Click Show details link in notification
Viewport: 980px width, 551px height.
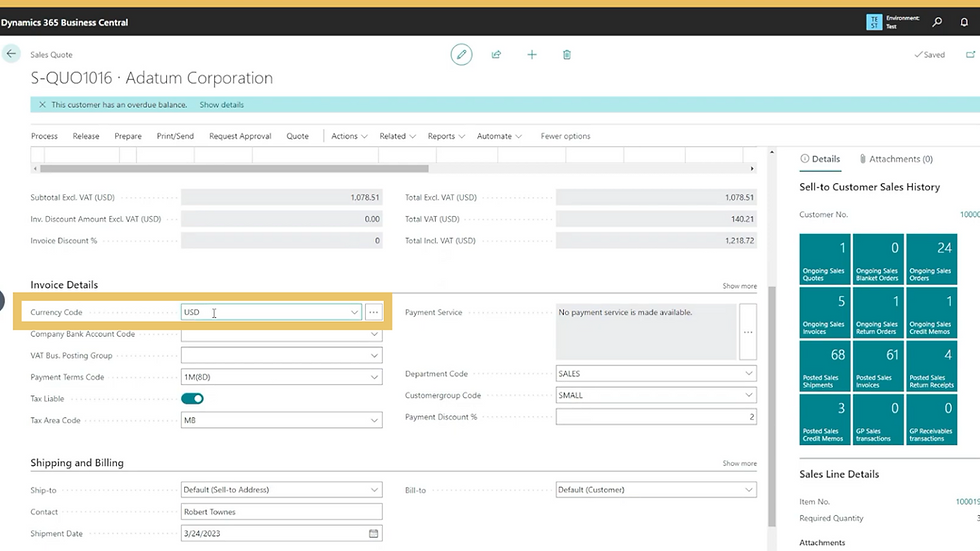tap(221, 105)
